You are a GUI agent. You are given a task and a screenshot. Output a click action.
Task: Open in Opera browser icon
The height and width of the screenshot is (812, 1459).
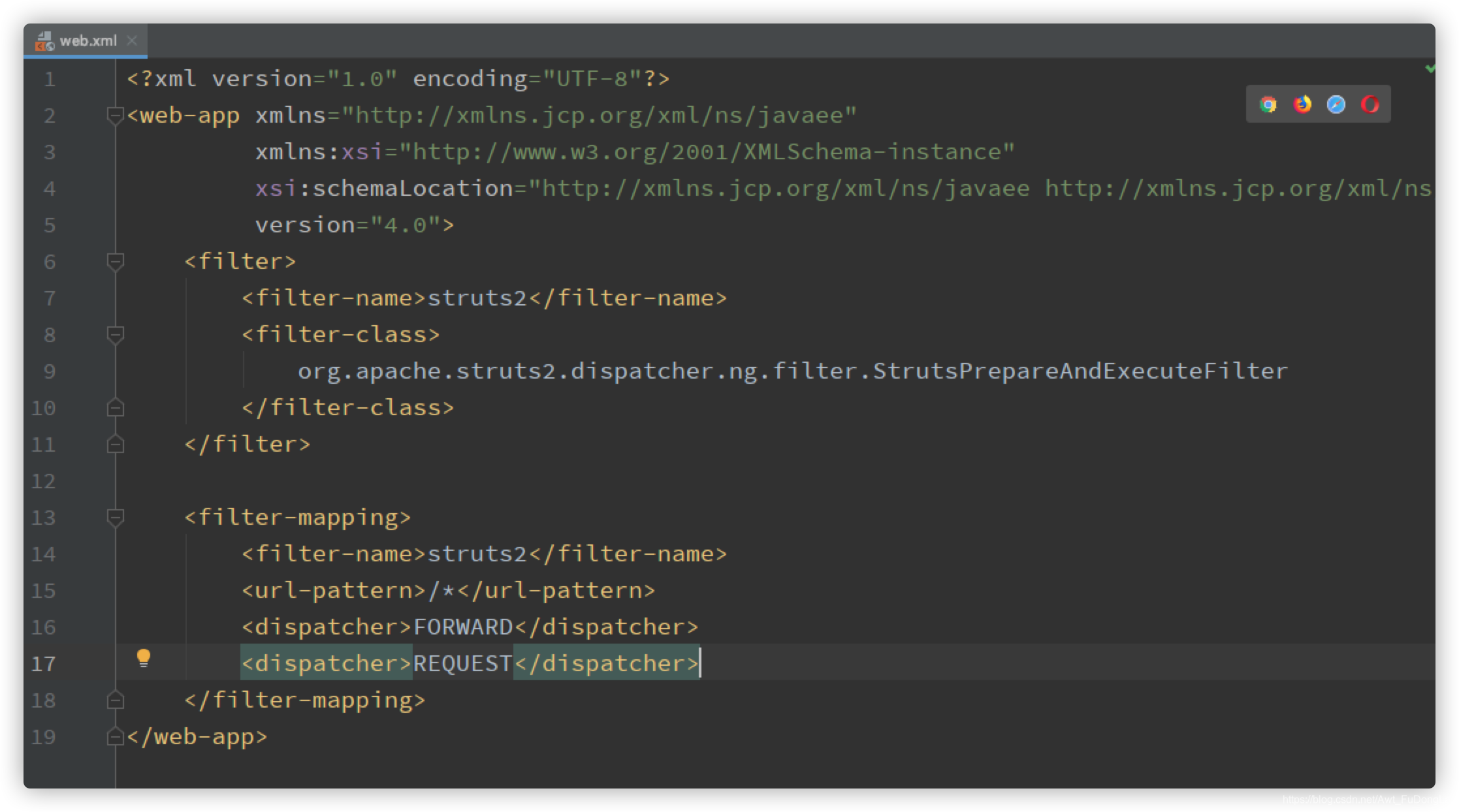tap(1370, 104)
